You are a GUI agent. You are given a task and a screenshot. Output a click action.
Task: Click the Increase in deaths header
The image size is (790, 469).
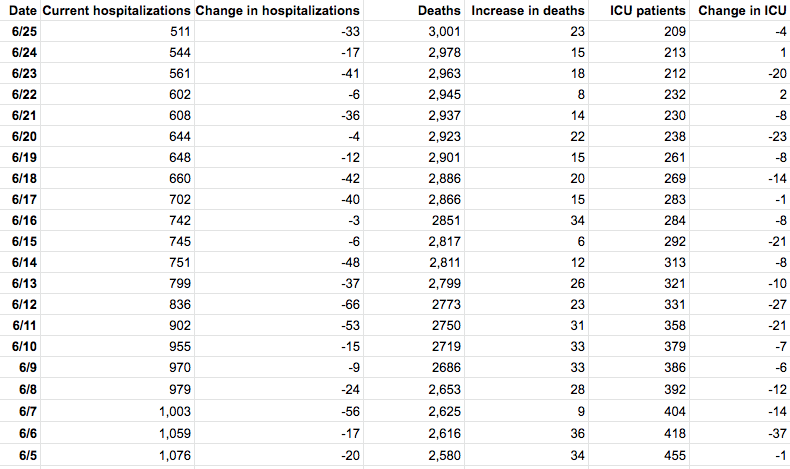[528, 10]
